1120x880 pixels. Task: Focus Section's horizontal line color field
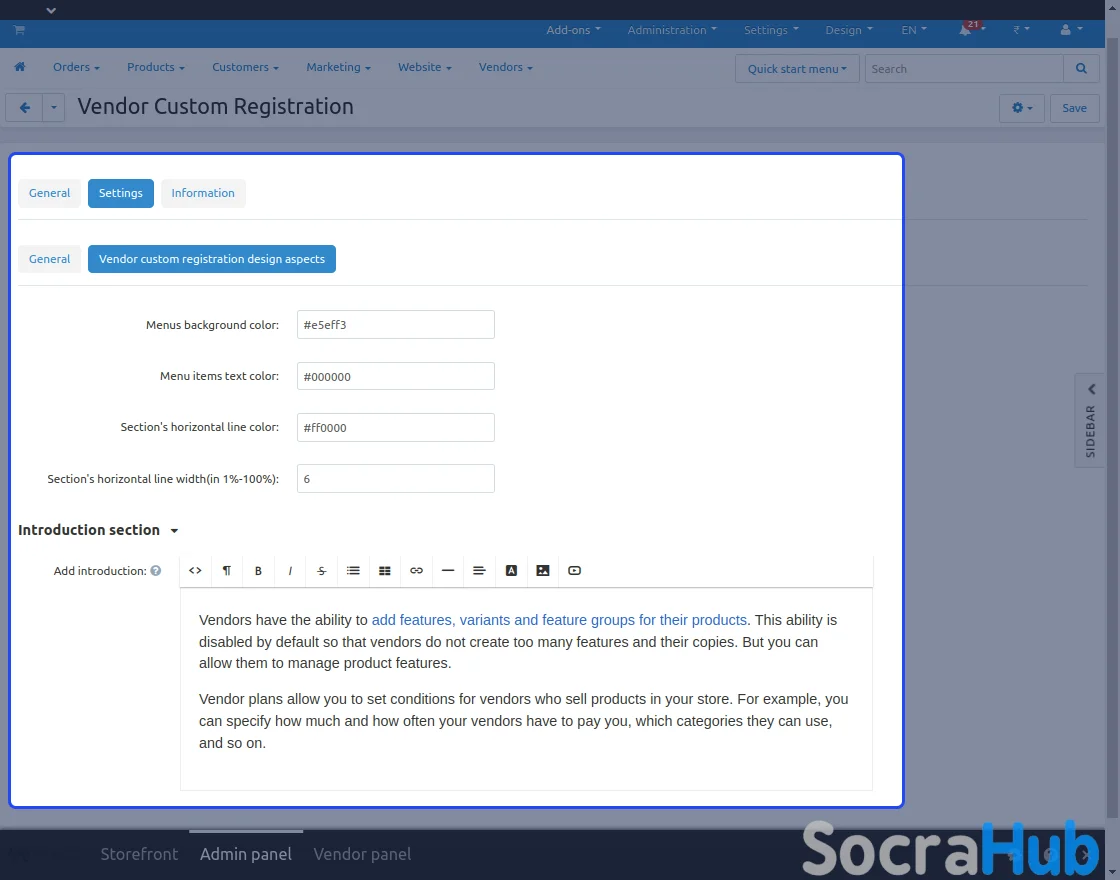[x=396, y=427]
